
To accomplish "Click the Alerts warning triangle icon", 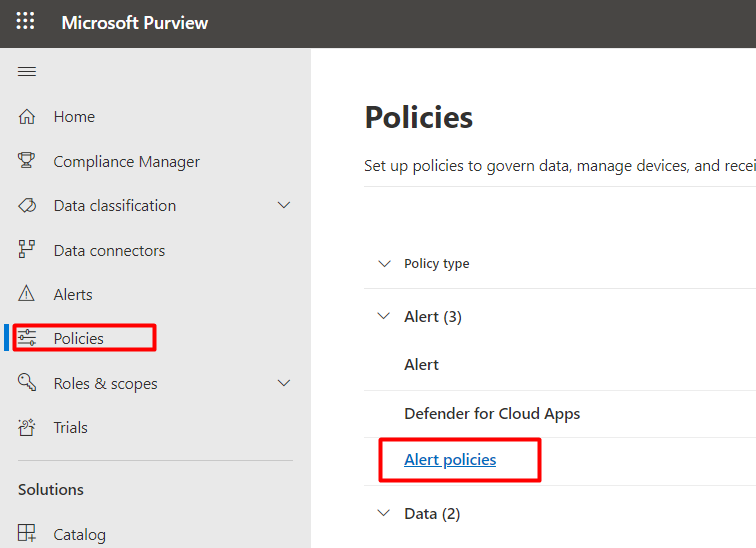I will point(27,295).
